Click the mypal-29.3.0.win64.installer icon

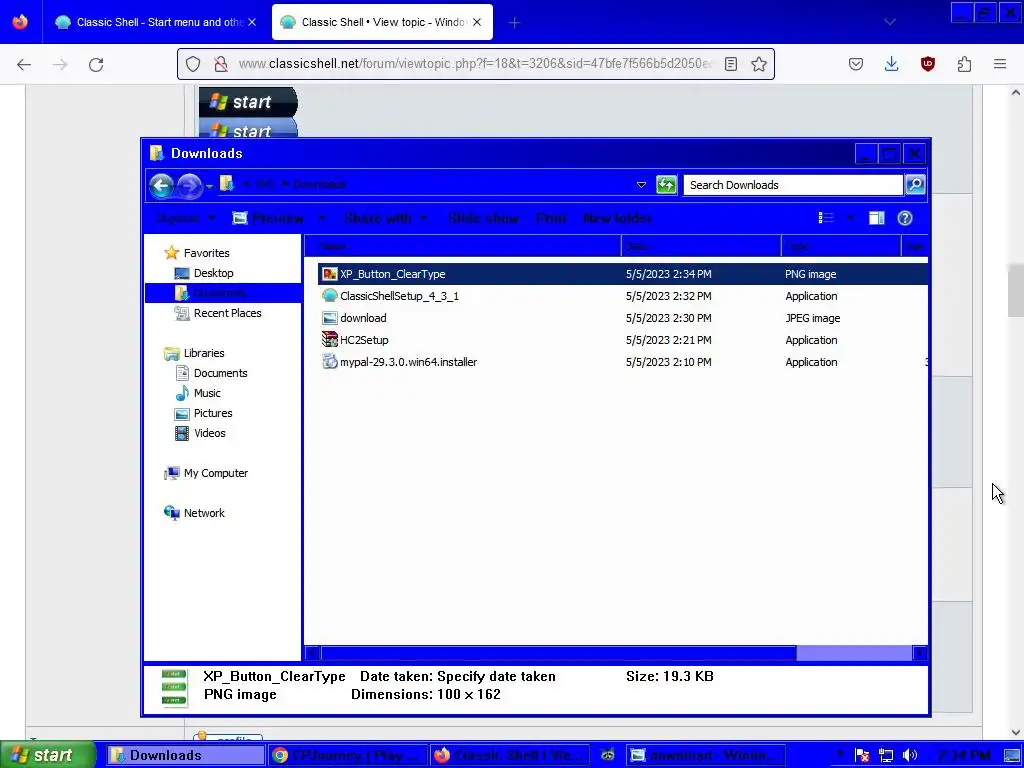point(330,362)
